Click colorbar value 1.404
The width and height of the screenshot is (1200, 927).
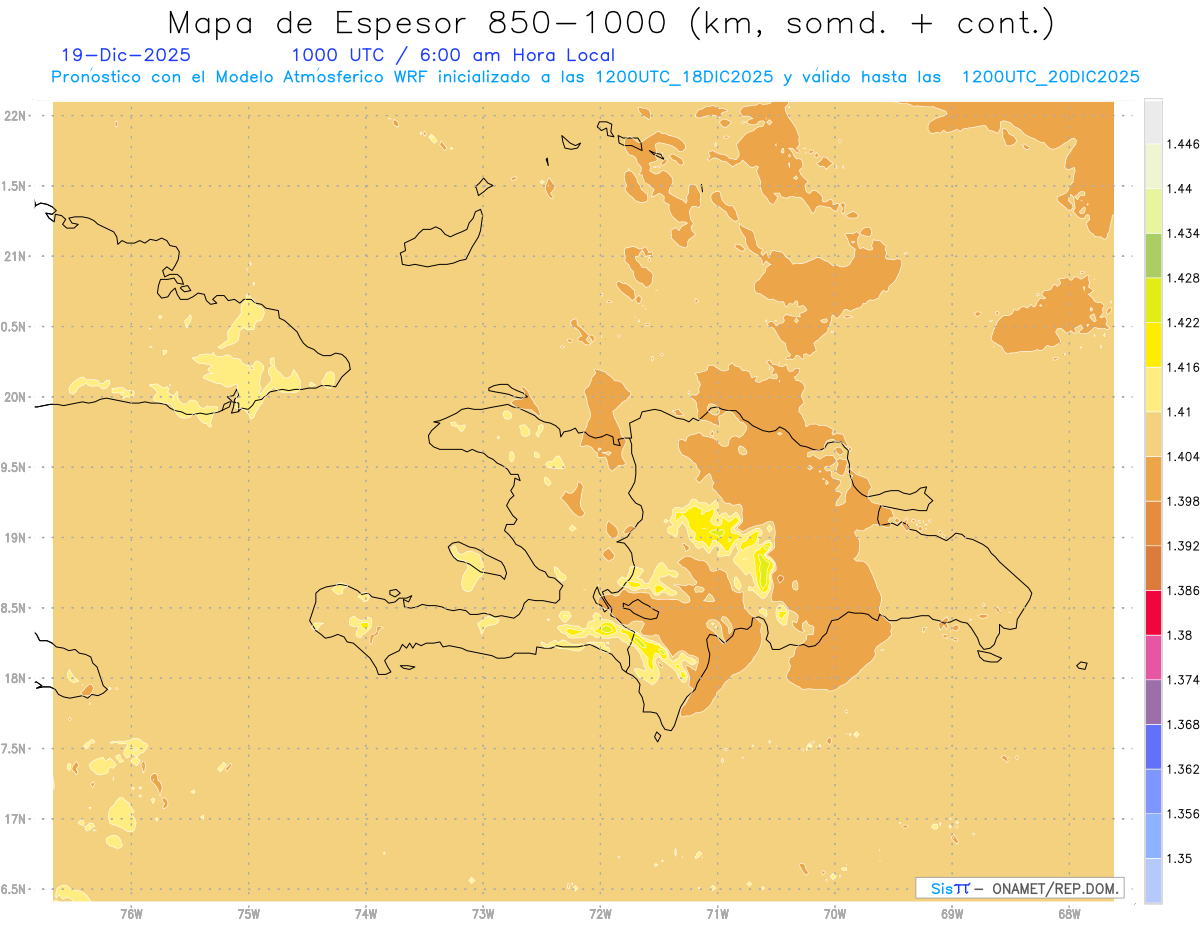[1183, 457]
